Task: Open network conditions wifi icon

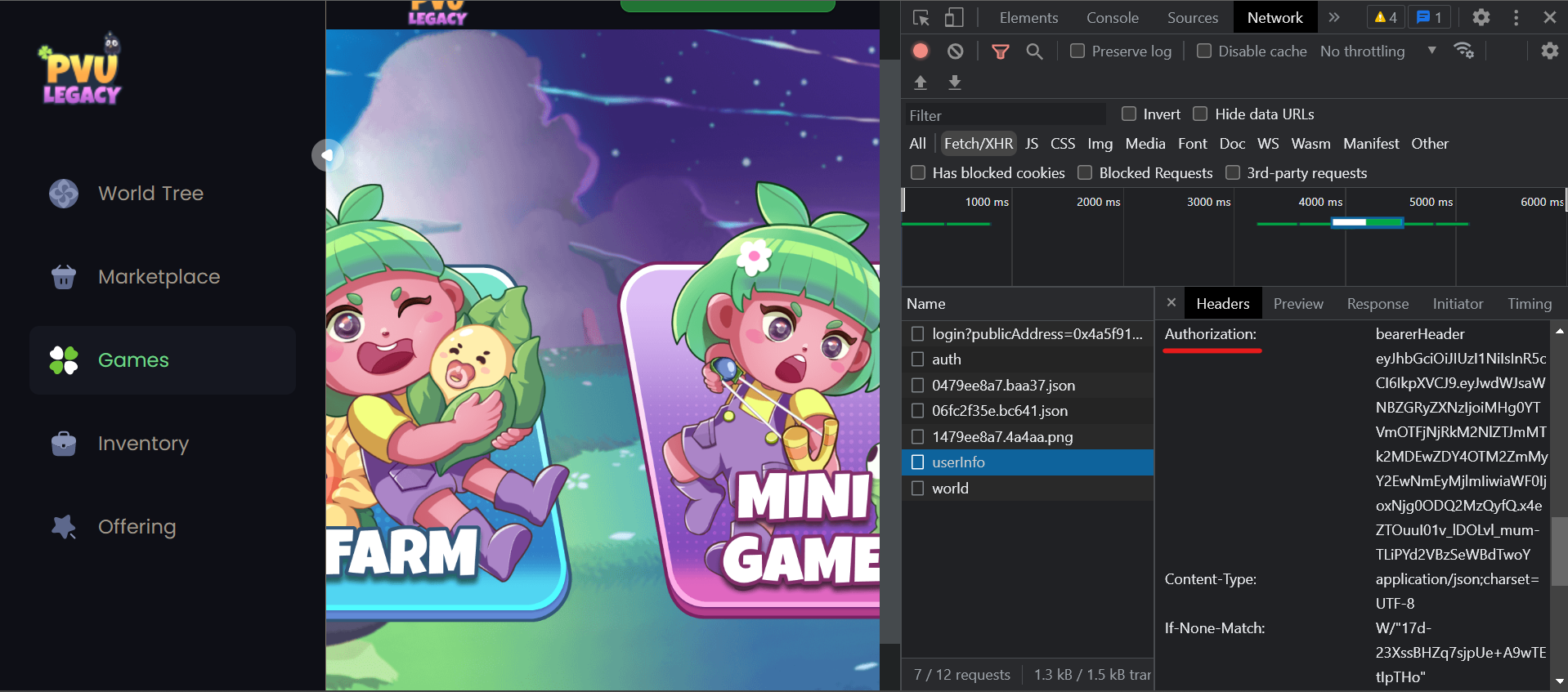Action: pyautogui.click(x=1464, y=51)
